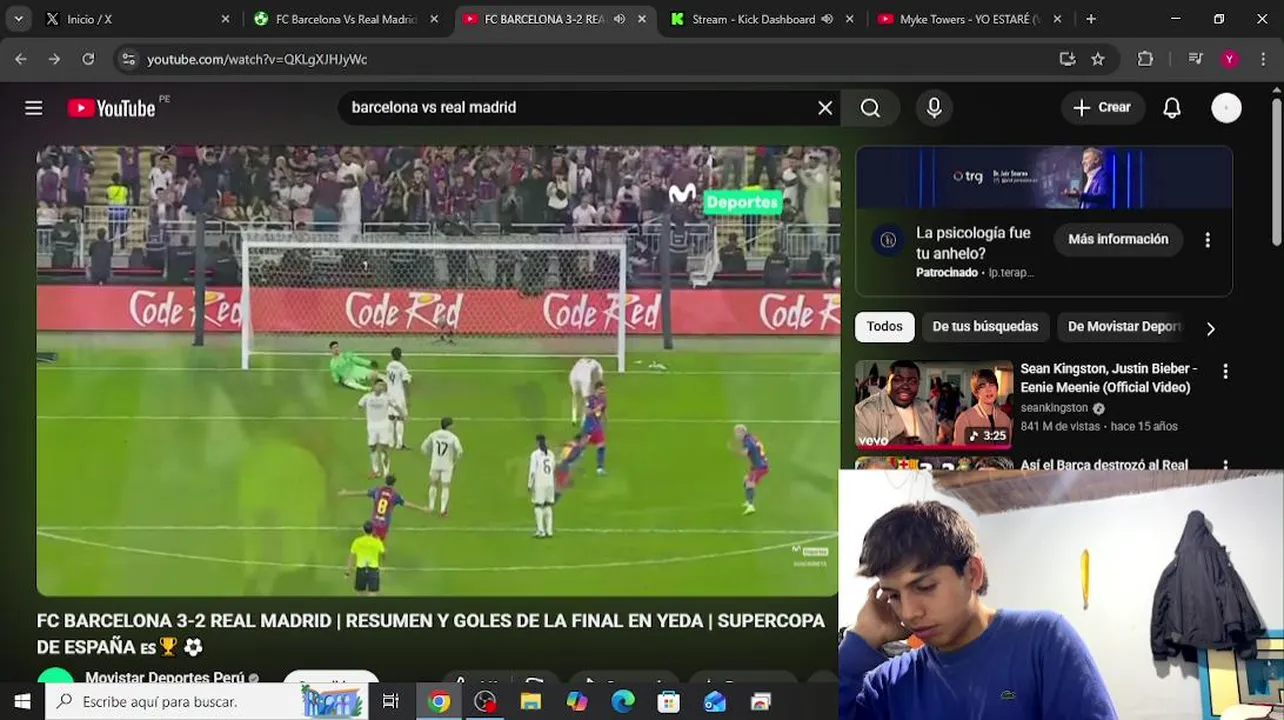Open Outlook mail from taskbar

(715, 702)
